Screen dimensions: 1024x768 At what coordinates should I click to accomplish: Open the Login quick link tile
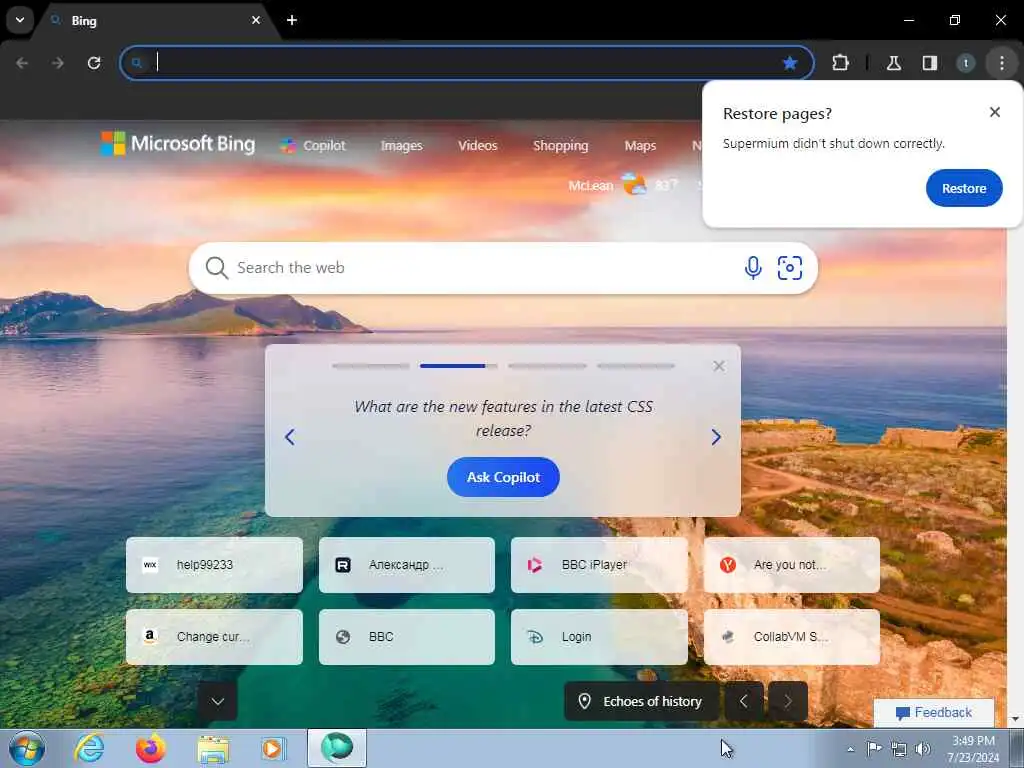(x=599, y=637)
